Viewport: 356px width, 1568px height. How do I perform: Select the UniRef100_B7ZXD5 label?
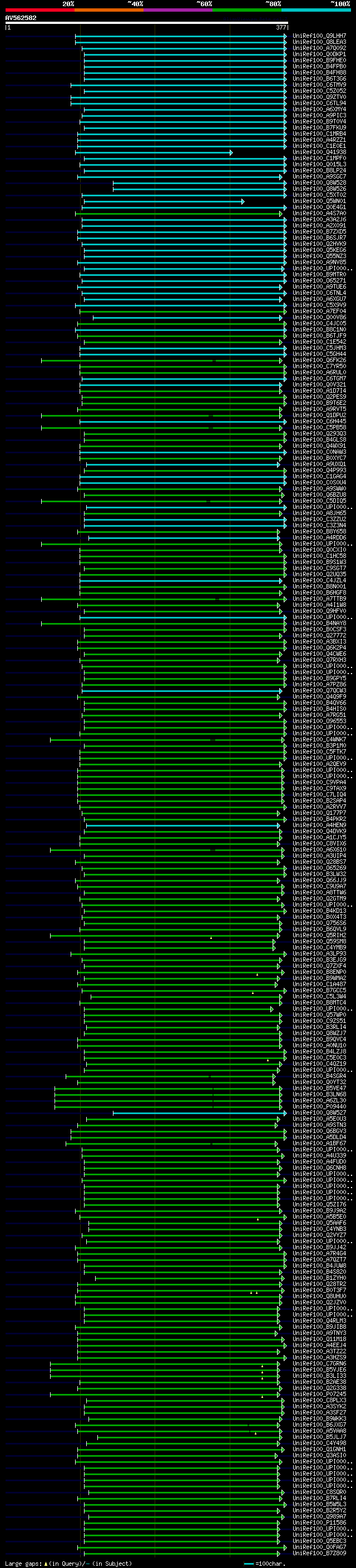click(319, 232)
